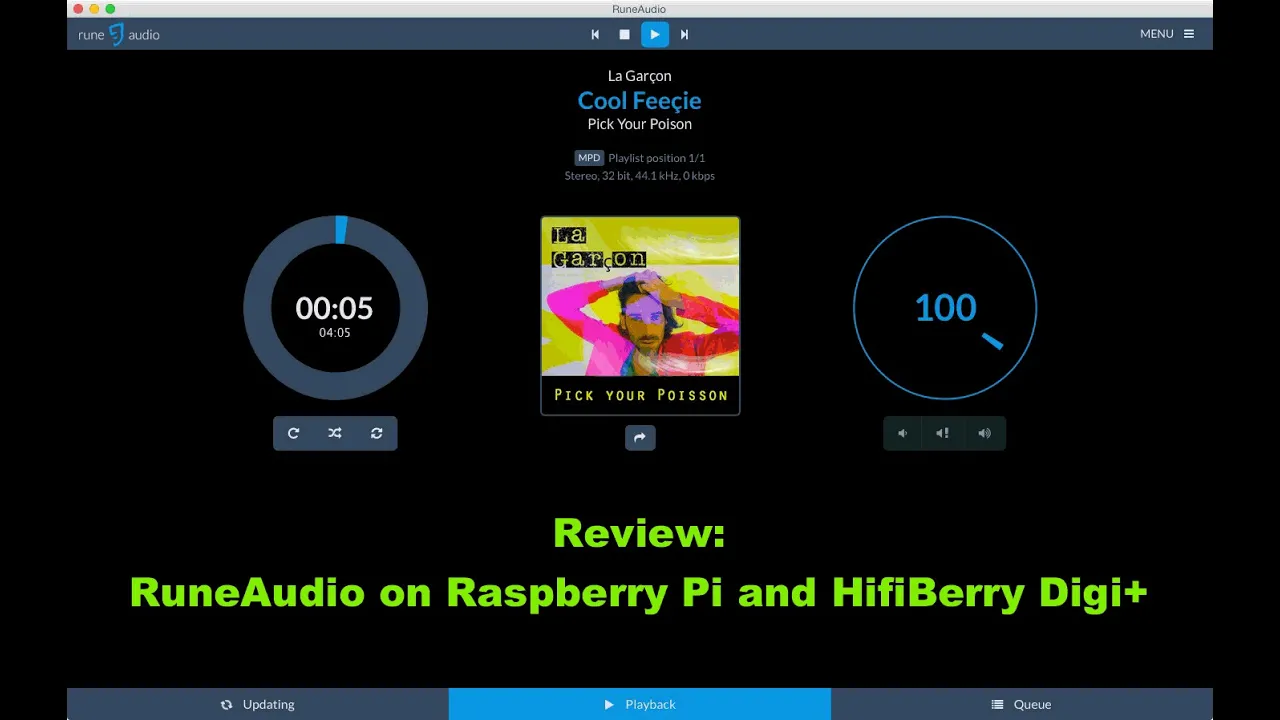Click the total time 04:05
The width and height of the screenshot is (1280, 720).
point(335,333)
